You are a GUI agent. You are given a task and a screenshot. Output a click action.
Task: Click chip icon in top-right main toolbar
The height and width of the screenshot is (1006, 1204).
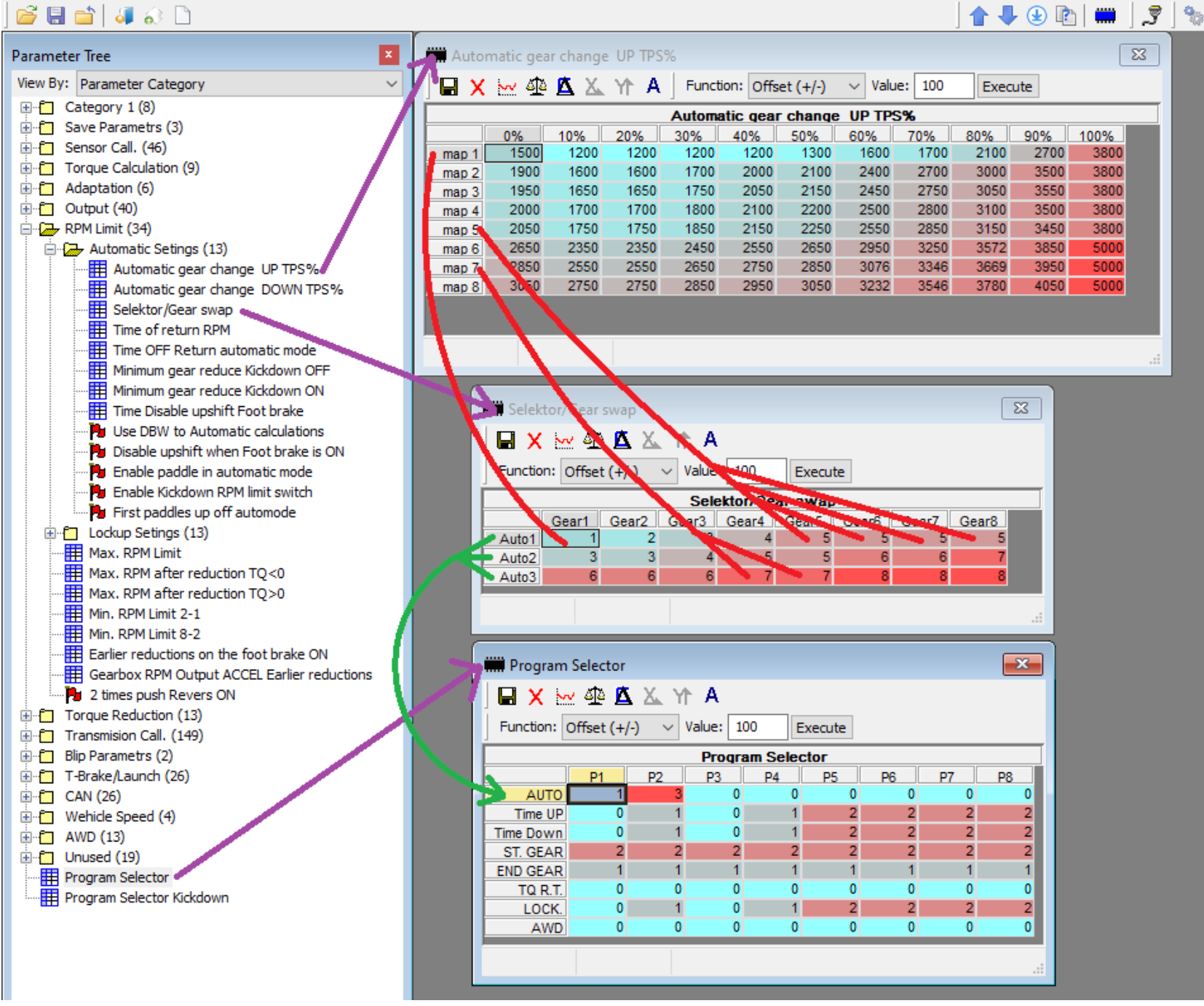[x=1105, y=15]
